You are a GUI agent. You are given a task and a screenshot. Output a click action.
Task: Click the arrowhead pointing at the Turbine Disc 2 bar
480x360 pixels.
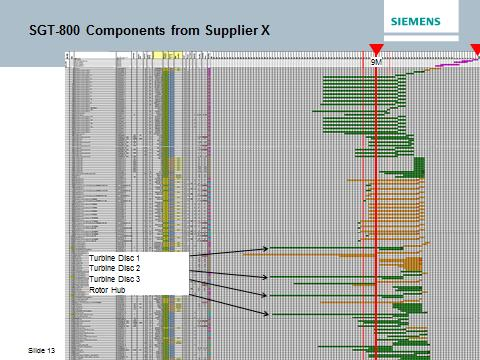264,277
